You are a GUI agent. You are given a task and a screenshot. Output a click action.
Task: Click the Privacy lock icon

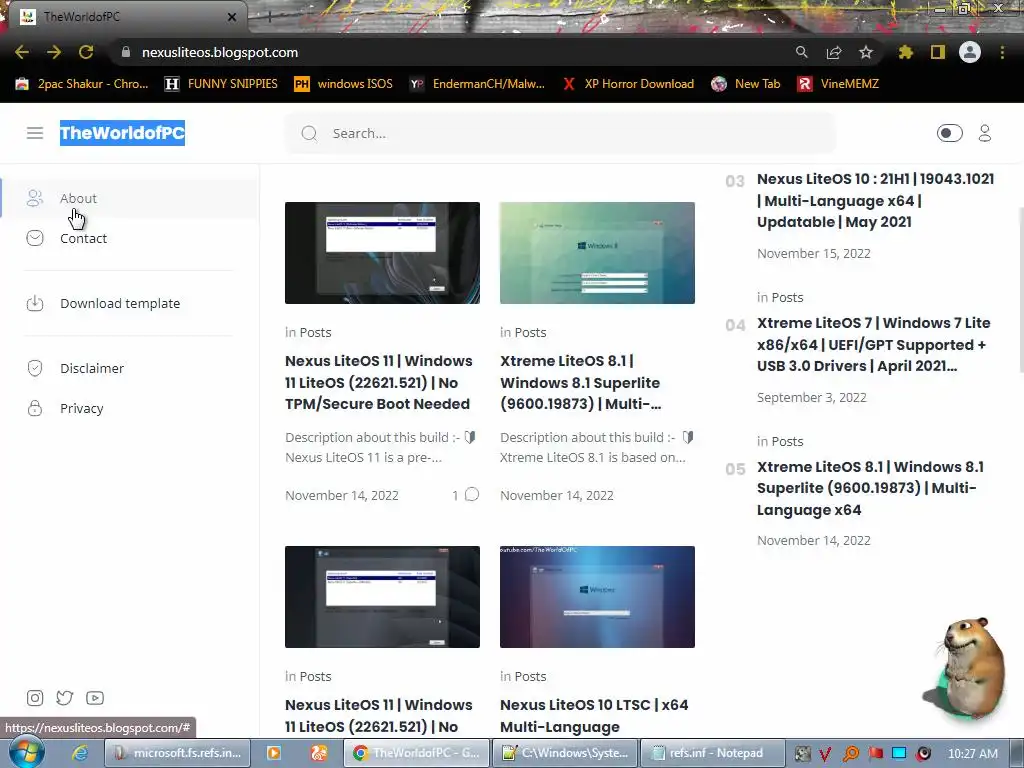pos(35,408)
